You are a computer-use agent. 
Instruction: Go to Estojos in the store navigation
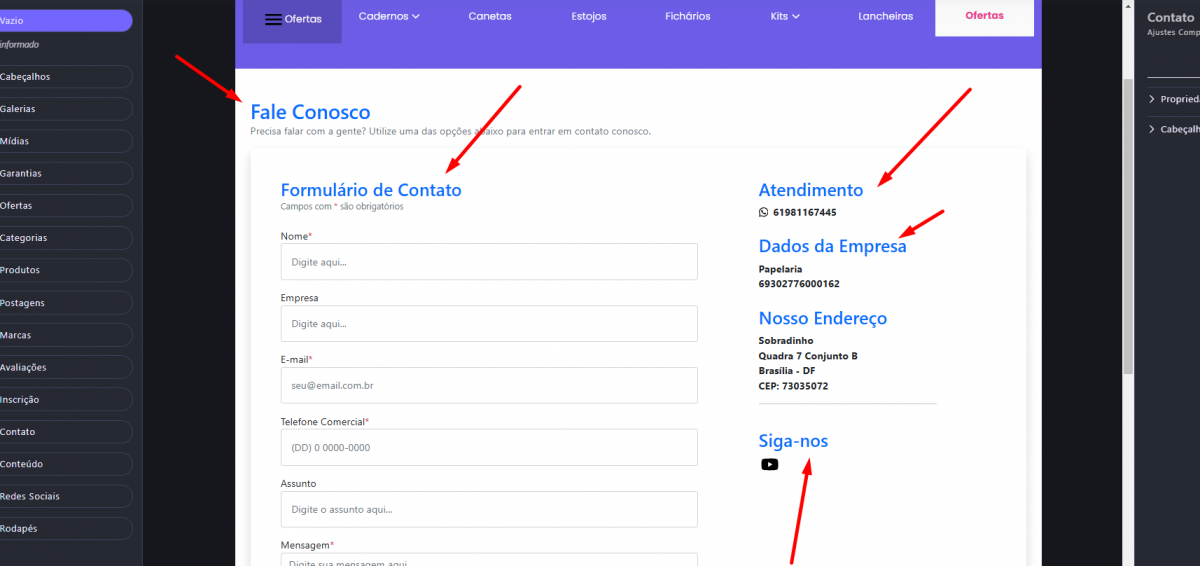589,16
